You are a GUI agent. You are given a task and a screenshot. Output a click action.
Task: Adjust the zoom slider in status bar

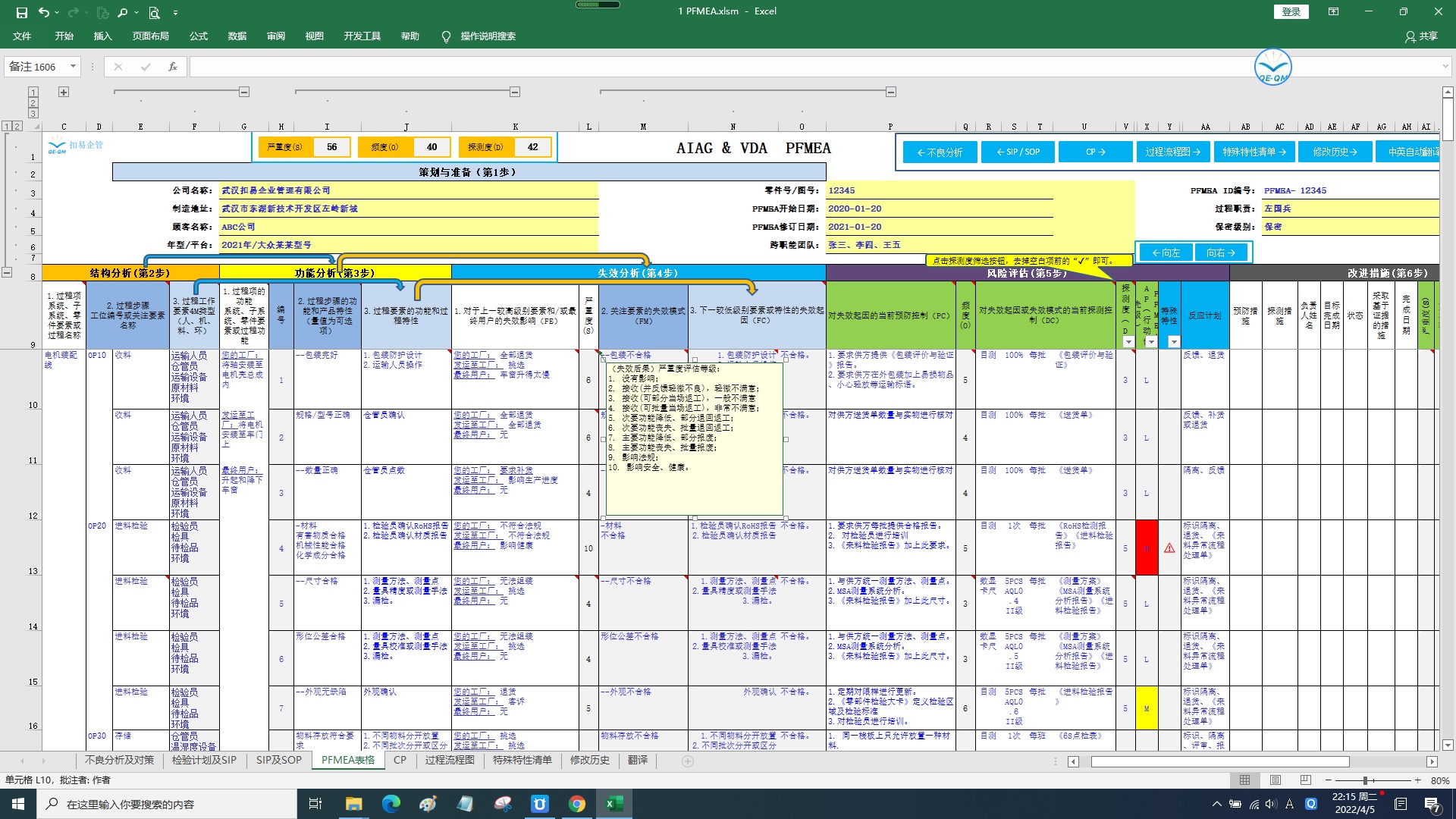pyautogui.click(x=1364, y=780)
